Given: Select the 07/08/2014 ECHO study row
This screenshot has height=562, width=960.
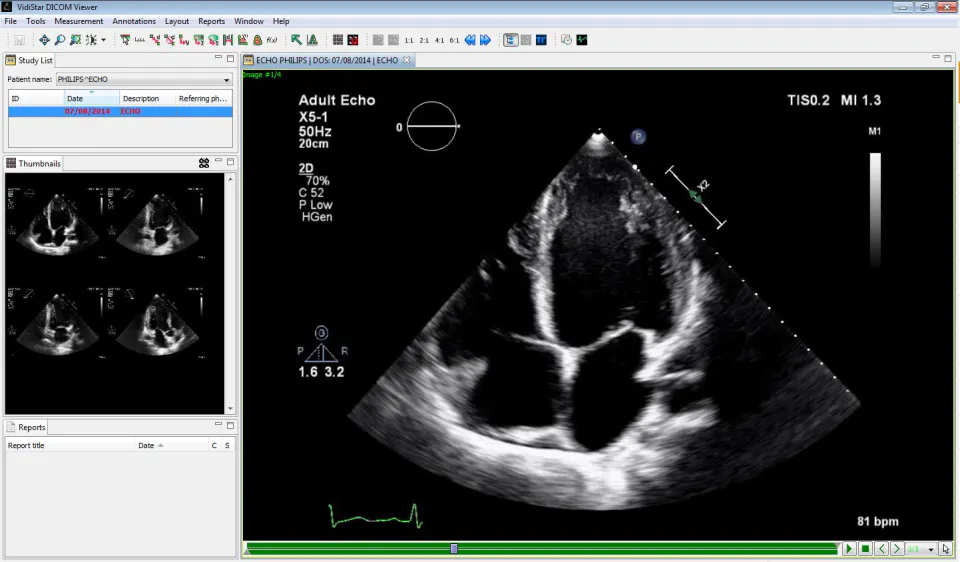Looking at the screenshot, I should click(x=120, y=111).
